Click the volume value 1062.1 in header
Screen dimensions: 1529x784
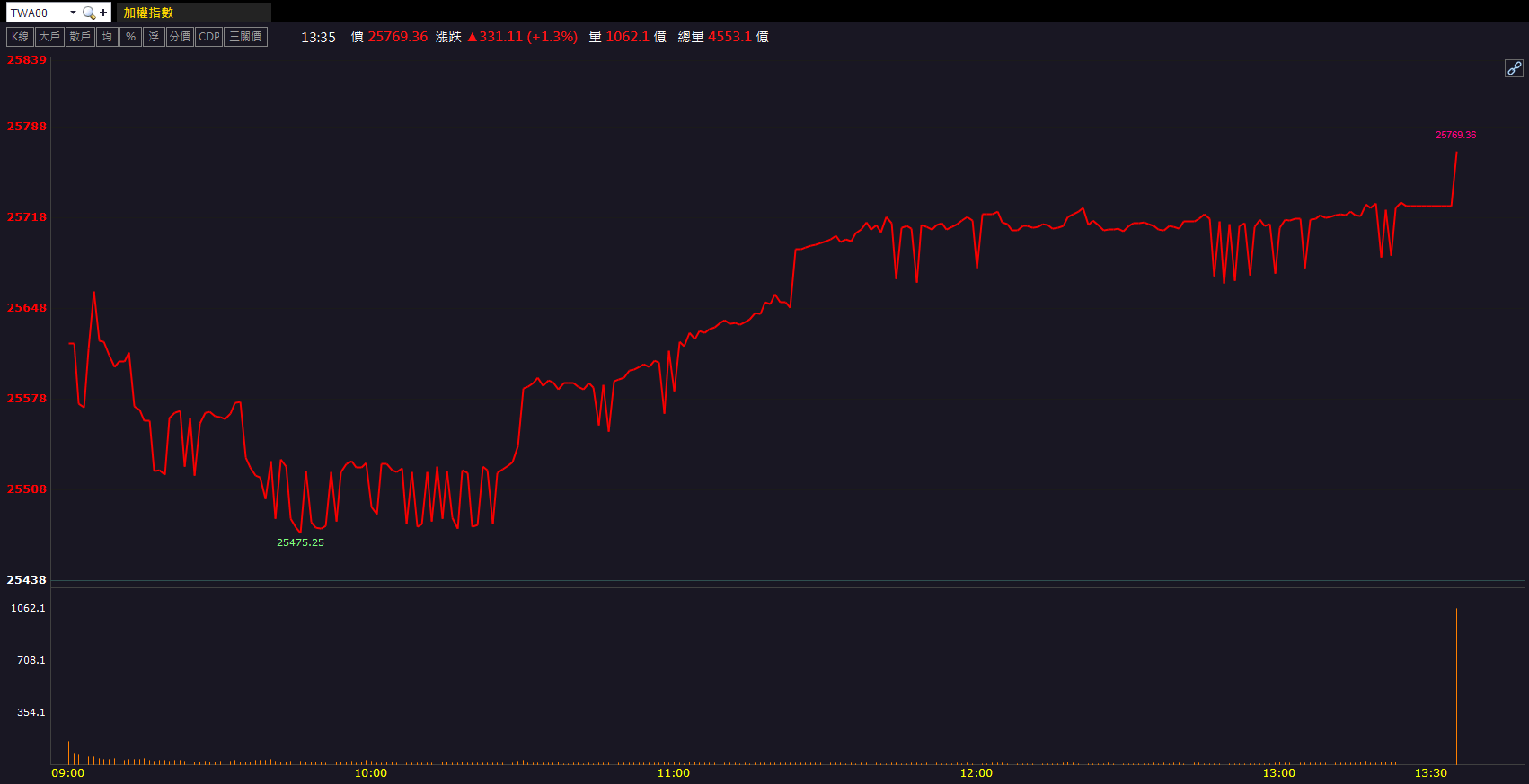coord(627,37)
